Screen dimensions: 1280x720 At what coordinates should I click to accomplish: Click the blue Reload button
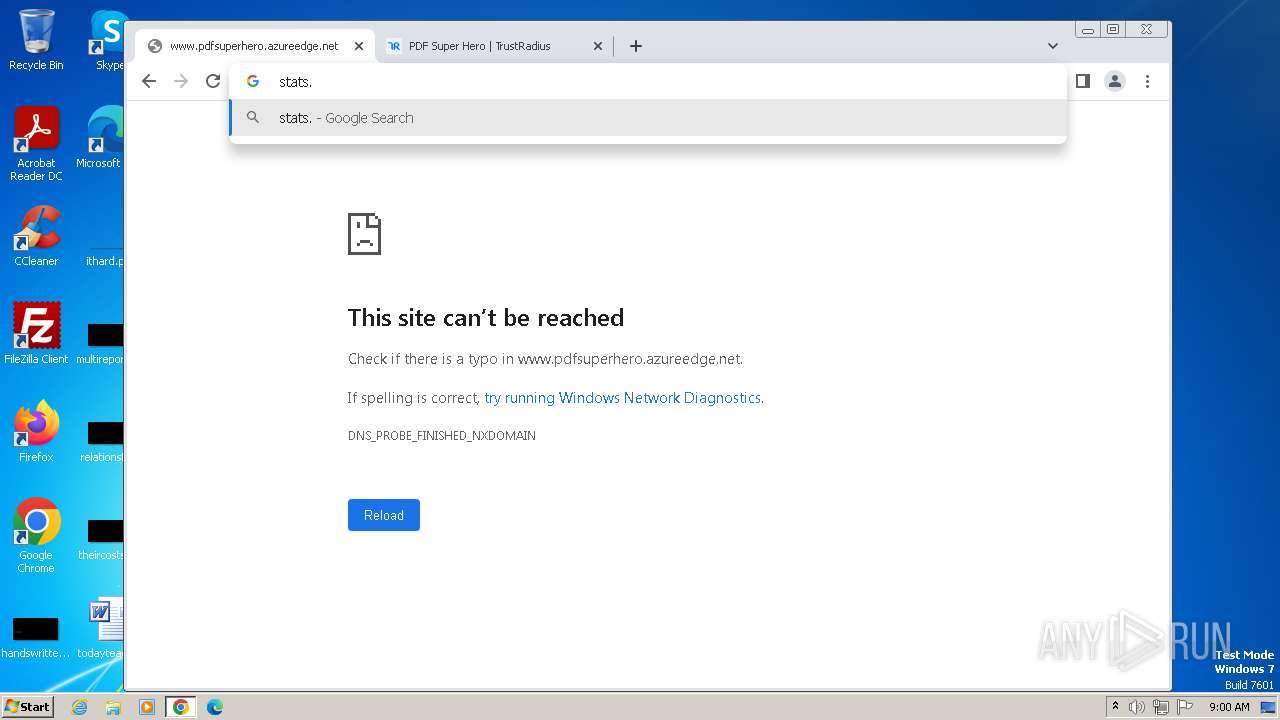tap(384, 515)
